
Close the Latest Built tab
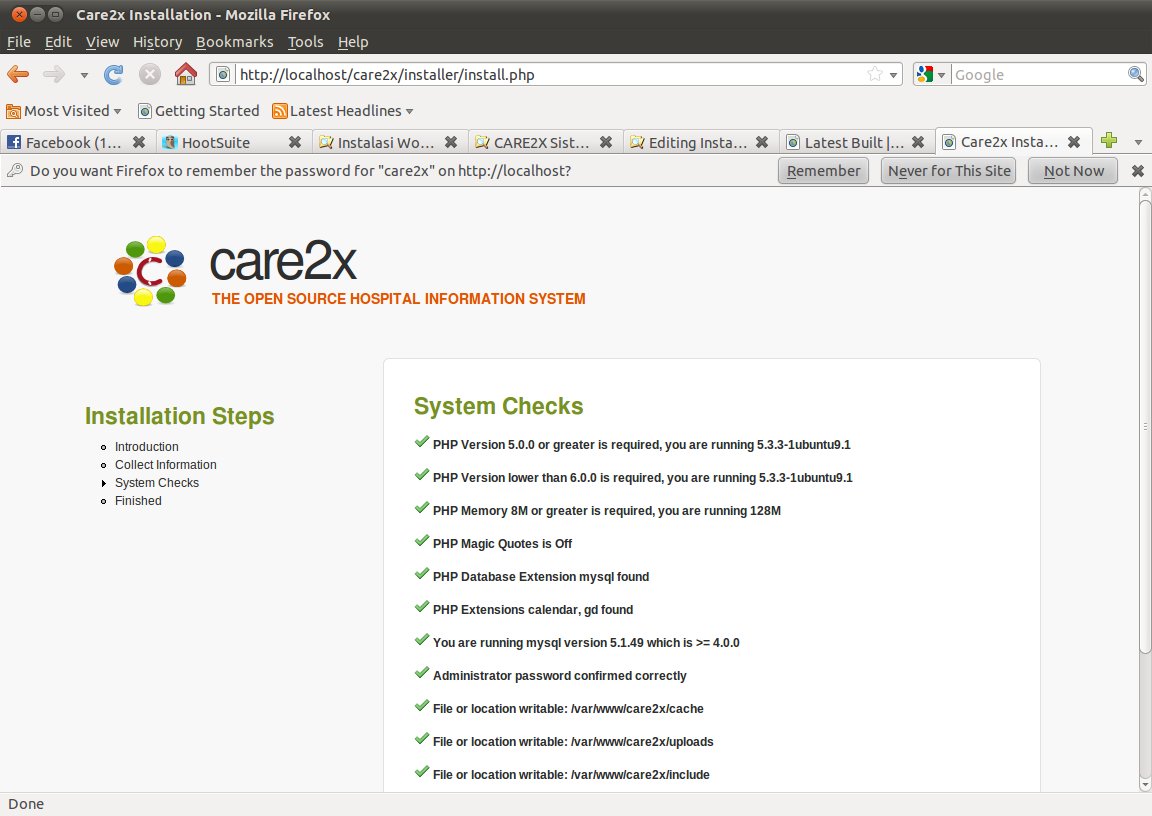click(918, 142)
